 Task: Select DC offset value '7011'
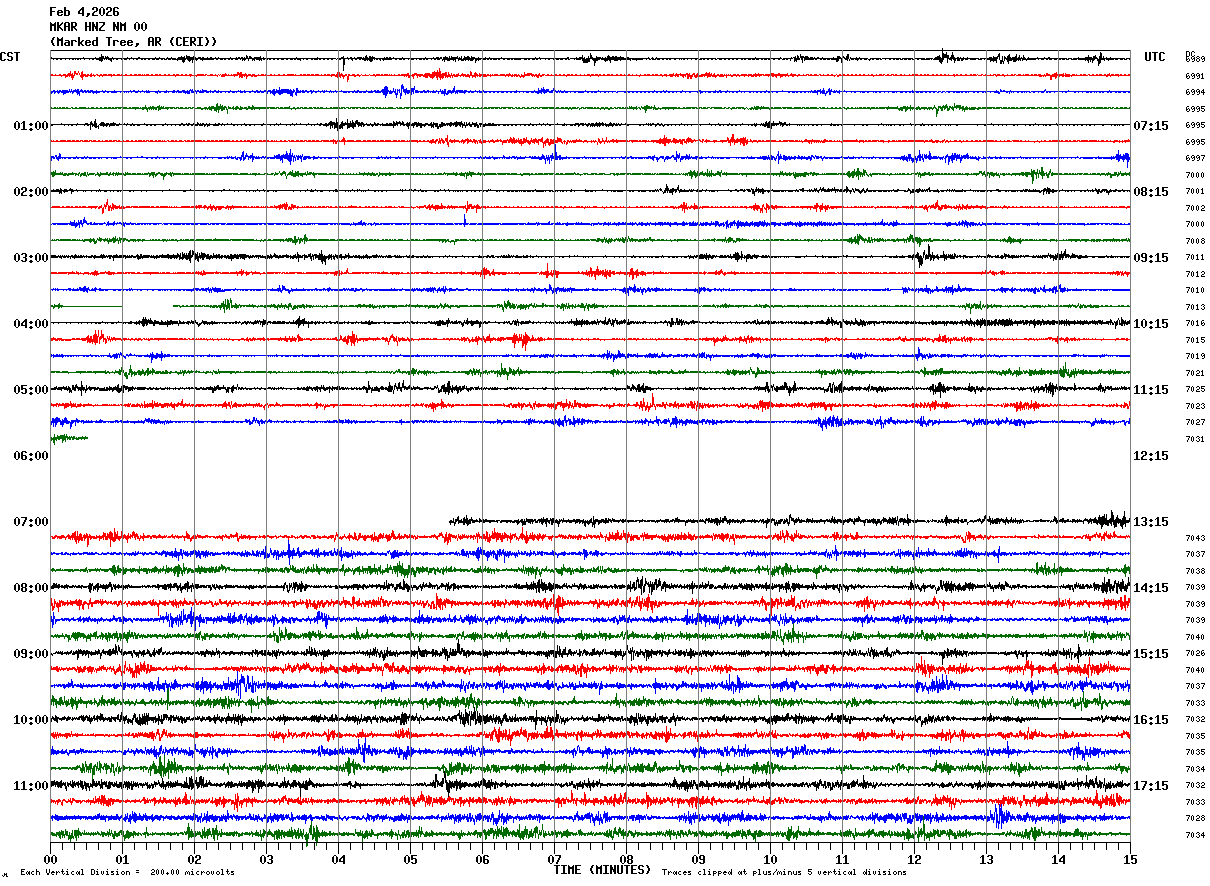1195,257
